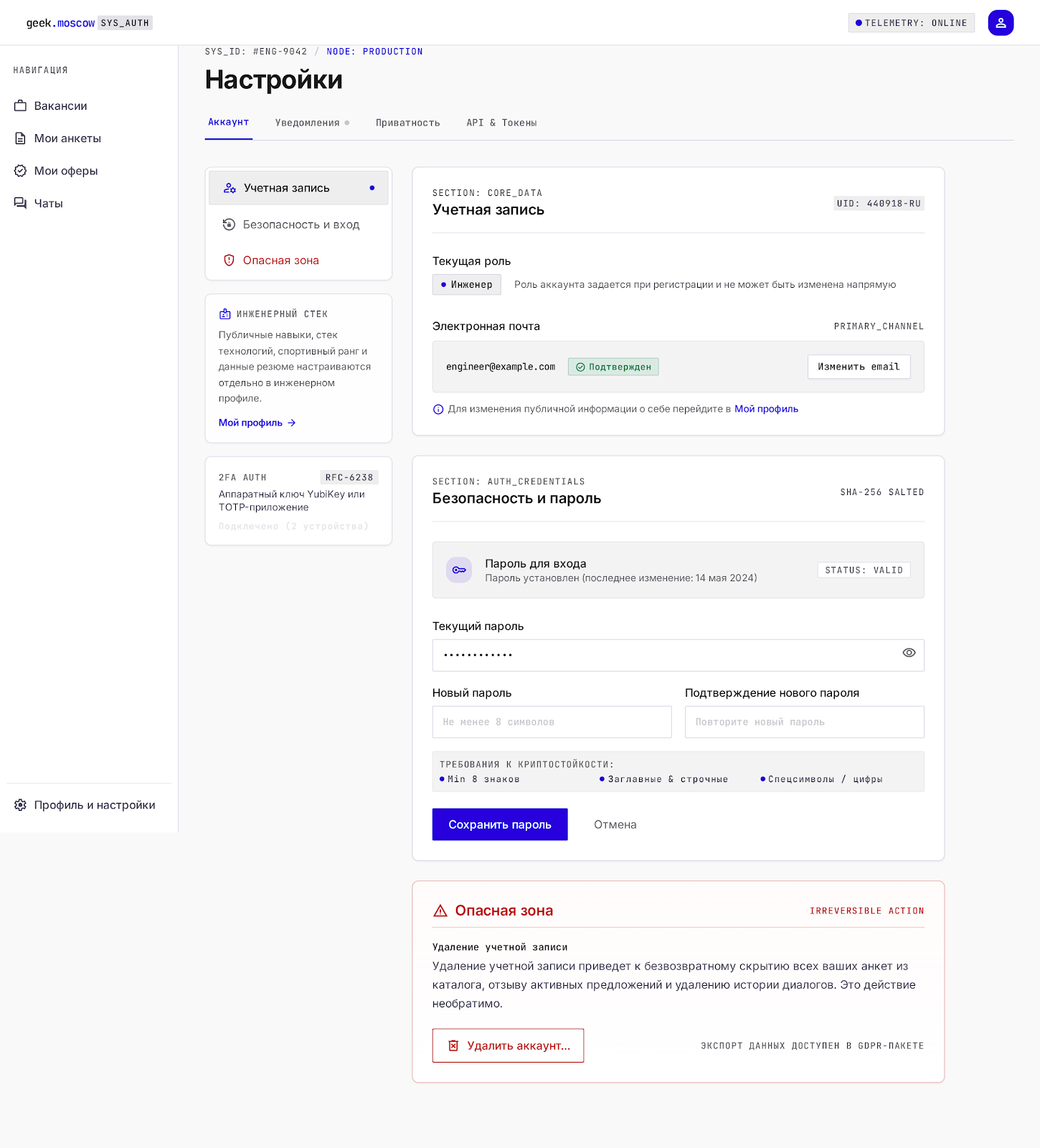Show the current password with the eye icon
Screen dimensions: 1040x1148
coord(909,653)
